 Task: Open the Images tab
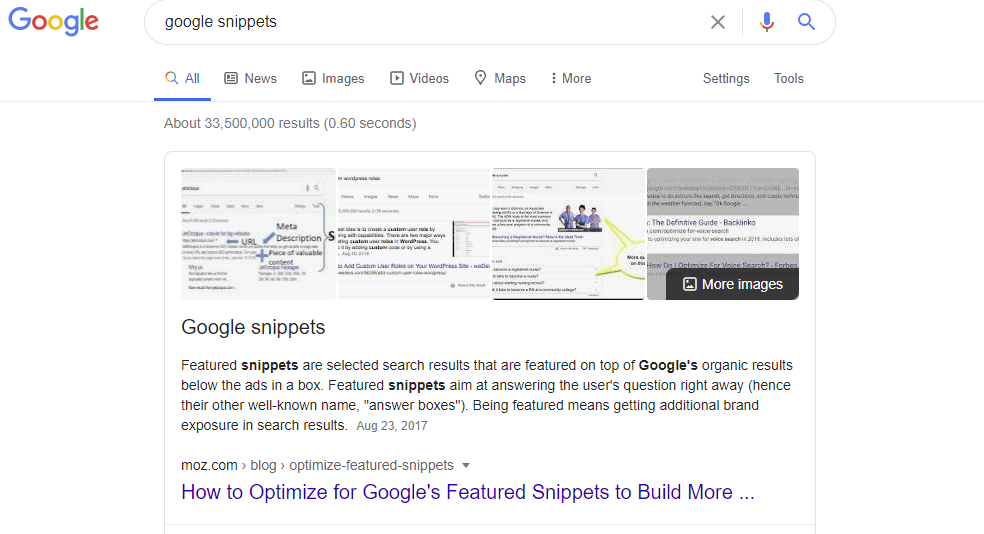(x=333, y=78)
